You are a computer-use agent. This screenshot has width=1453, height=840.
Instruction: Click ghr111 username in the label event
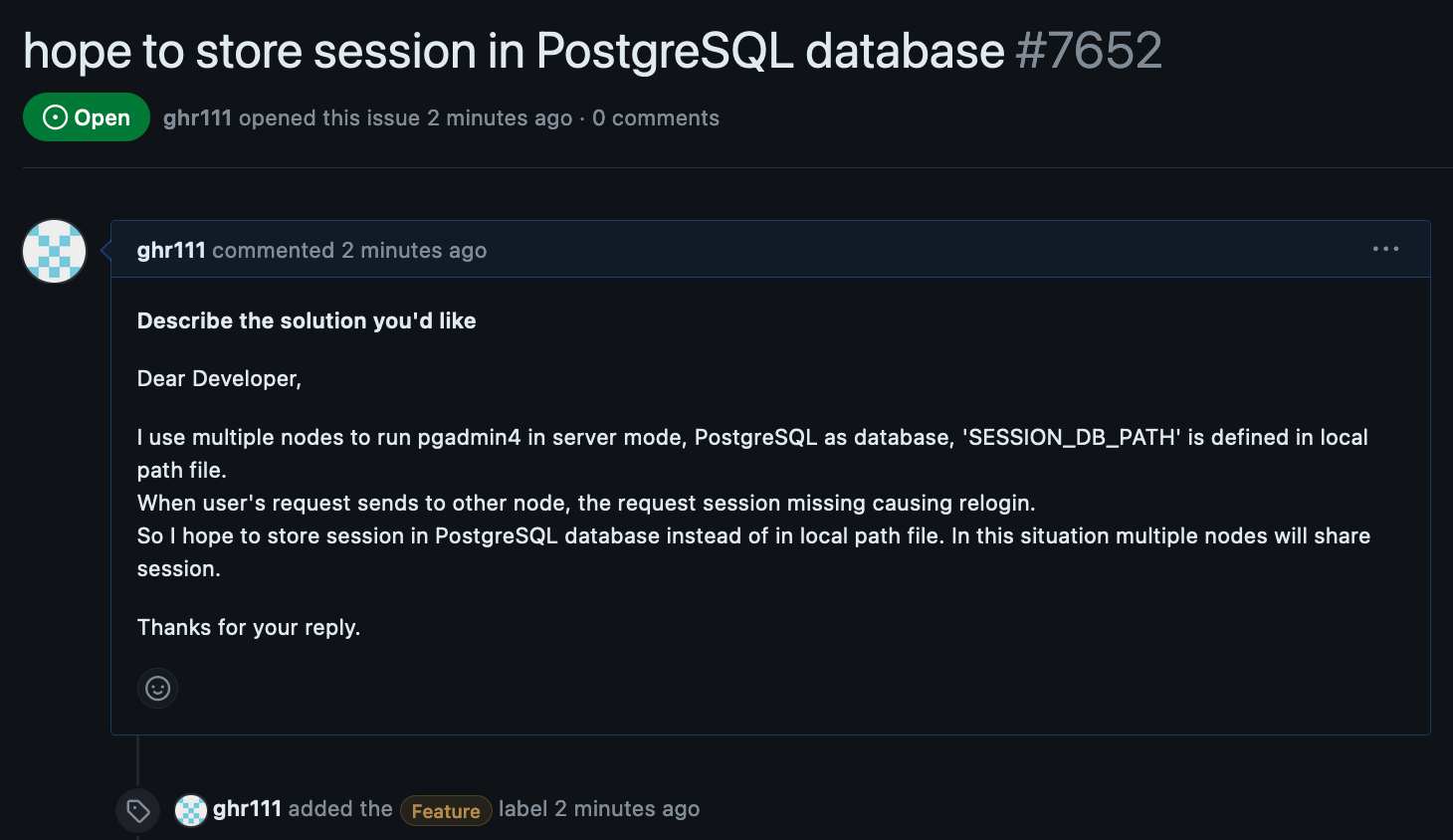click(247, 808)
